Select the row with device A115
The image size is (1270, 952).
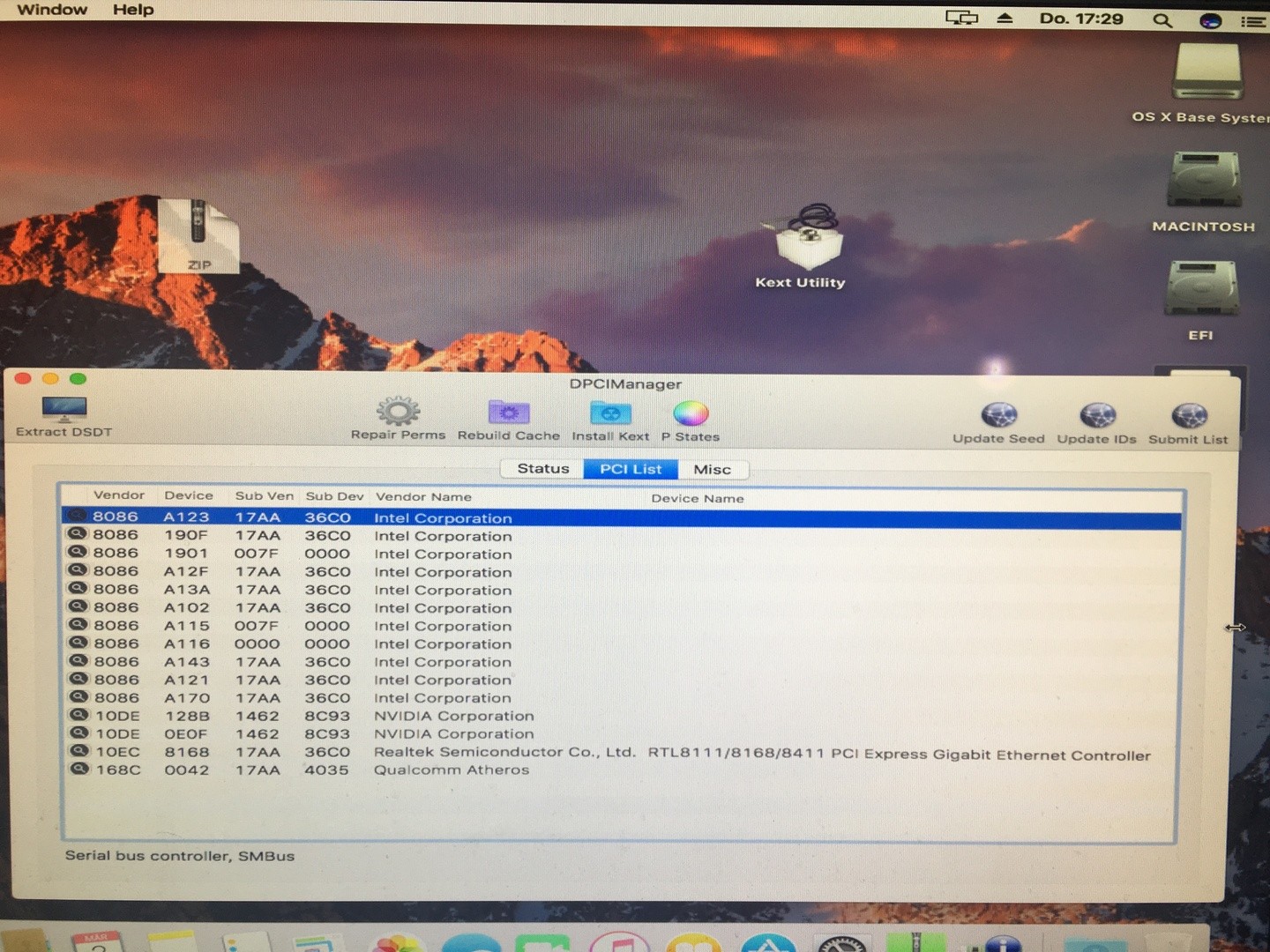coord(622,626)
